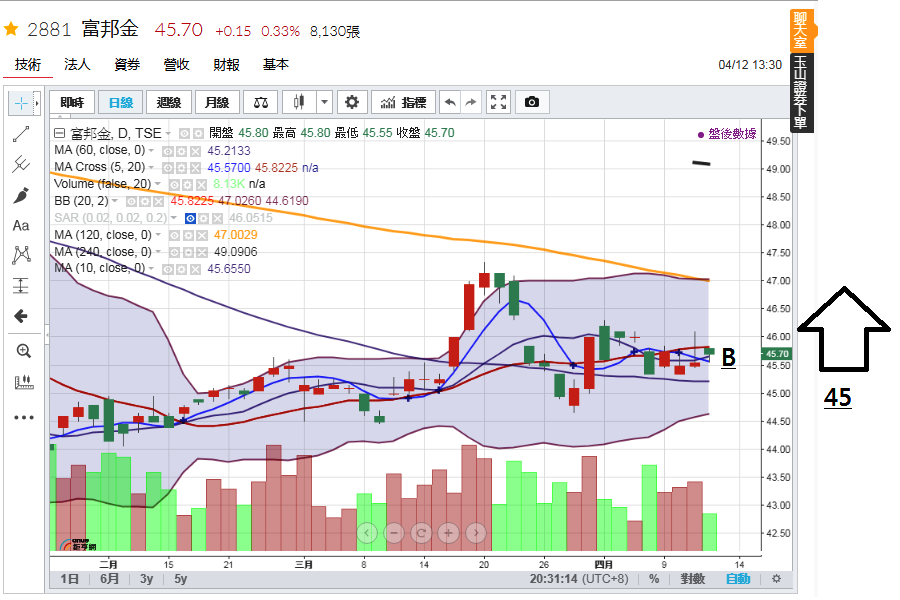
Task: Open the 資券 tab
Action: coord(127,65)
